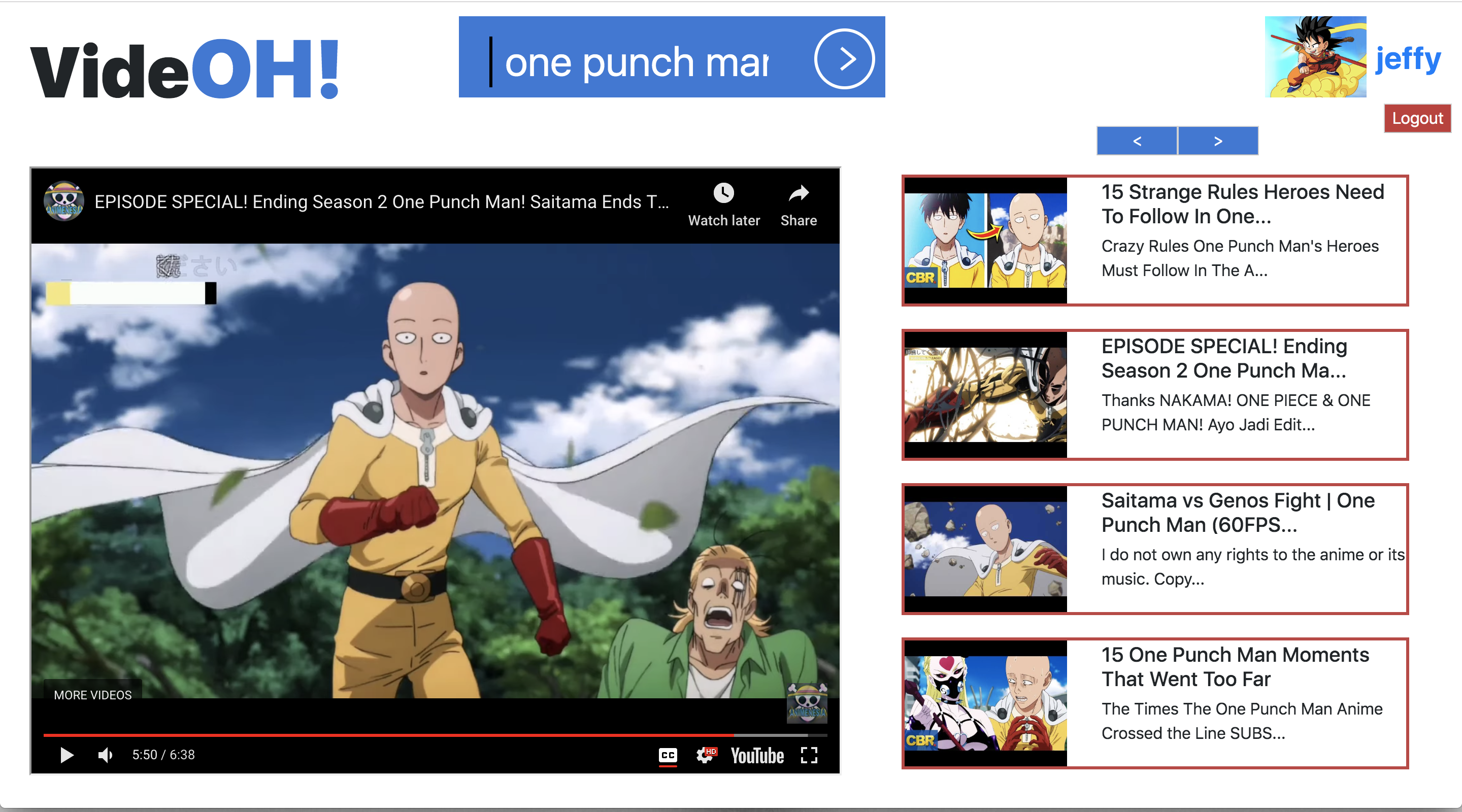Click the Watch later clock icon
1462x812 pixels.
(x=723, y=193)
